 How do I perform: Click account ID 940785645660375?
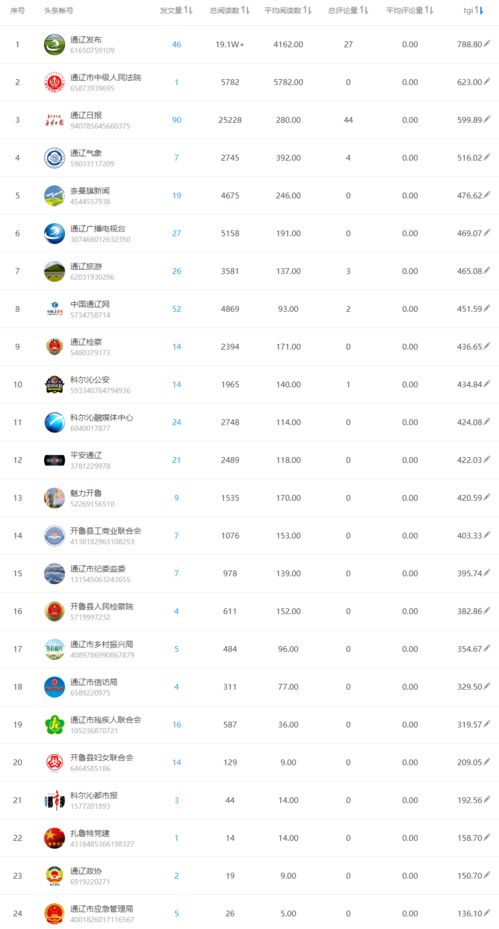tap(100, 126)
